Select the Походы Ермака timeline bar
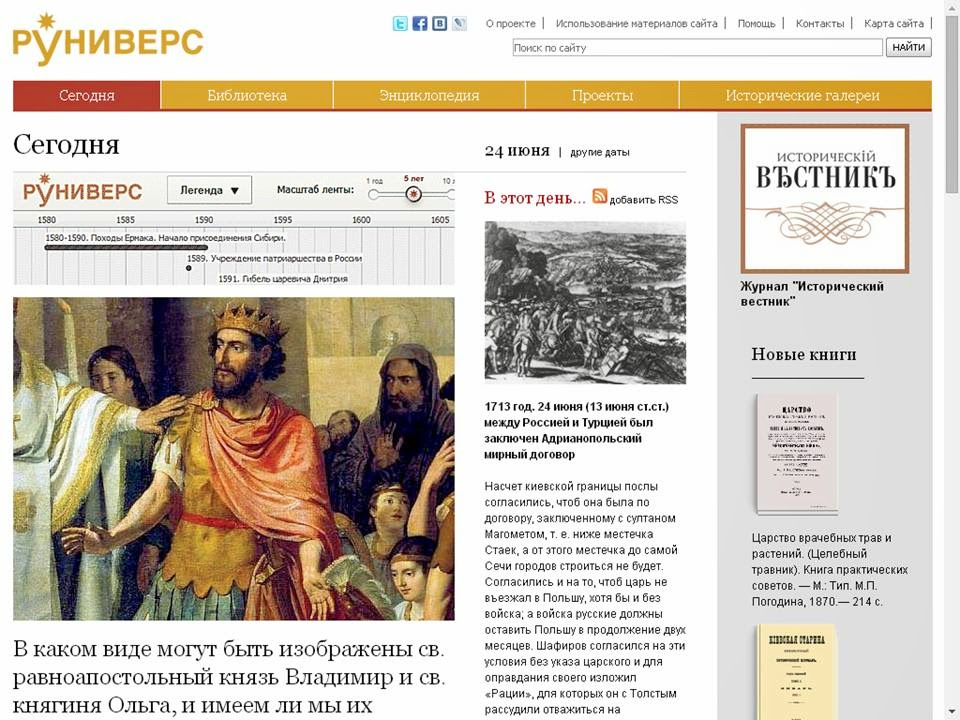Screen dimensions: 960x720 (x=126, y=248)
